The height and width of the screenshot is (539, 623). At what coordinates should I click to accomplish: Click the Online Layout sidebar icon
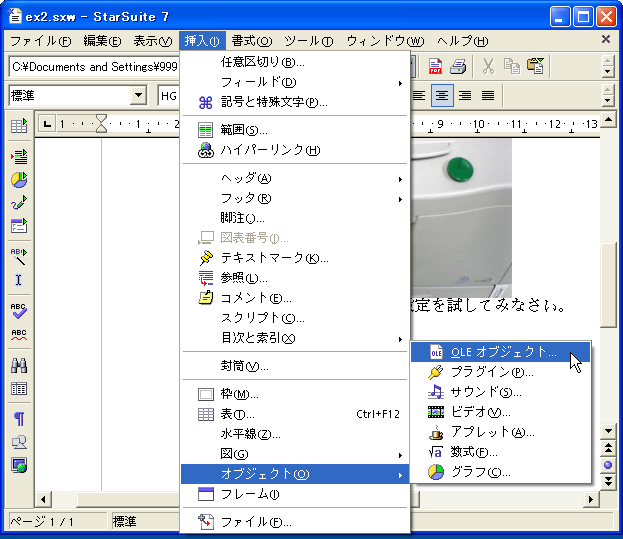click(x=19, y=465)
